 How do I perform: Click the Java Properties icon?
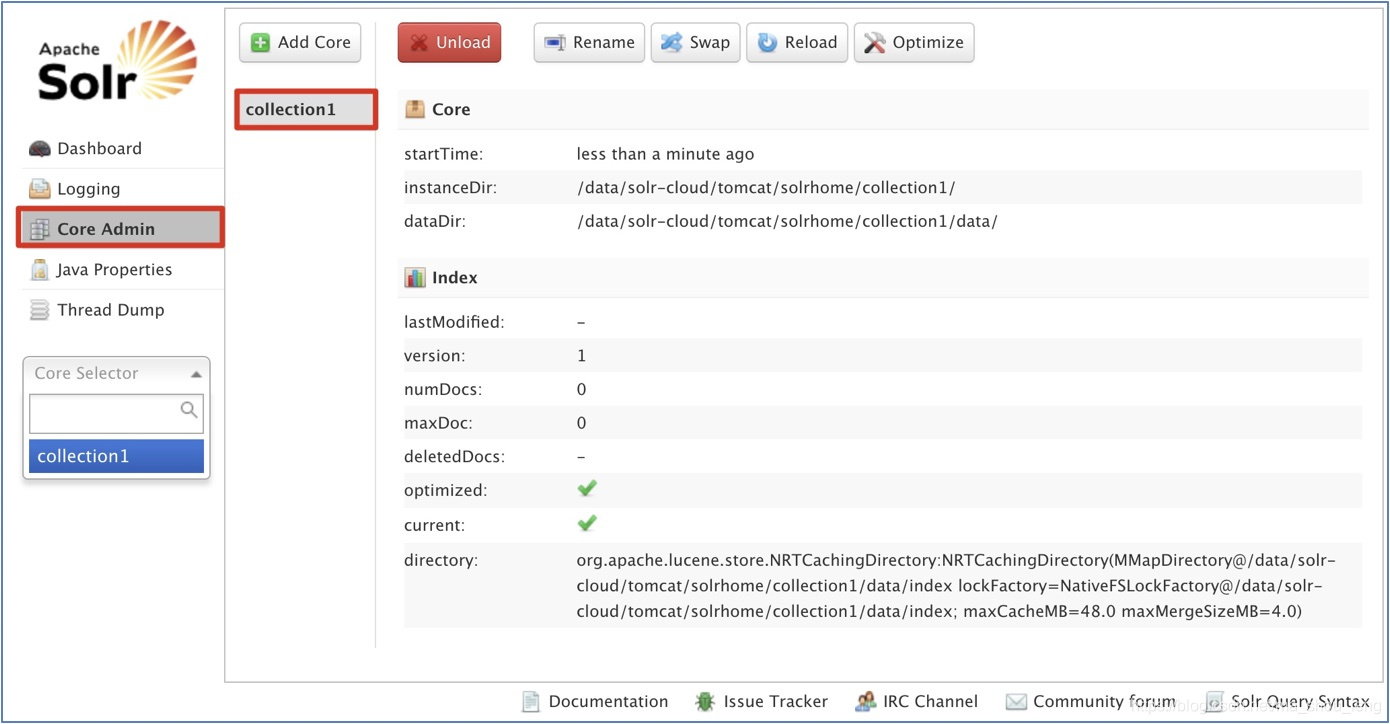[39, 270]
